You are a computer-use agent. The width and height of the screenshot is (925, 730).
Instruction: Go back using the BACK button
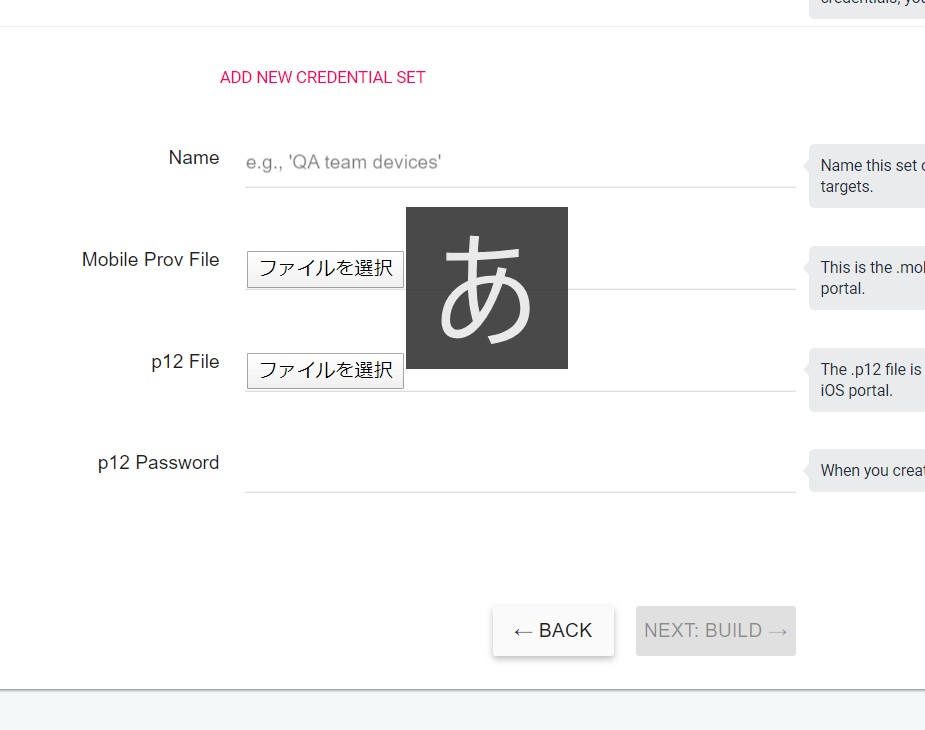tap(553, 630)
